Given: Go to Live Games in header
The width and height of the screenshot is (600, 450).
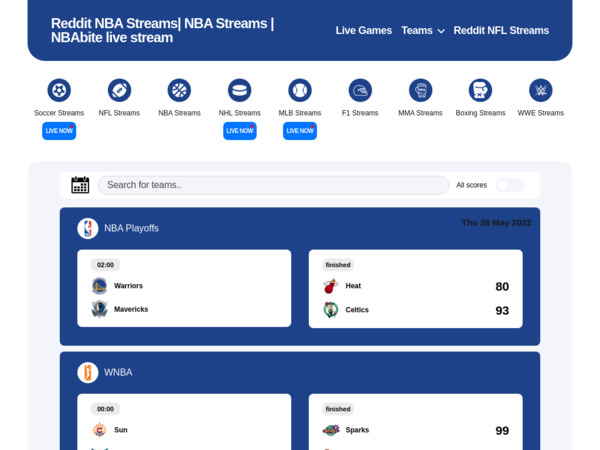Looking at the screenshot, I should tap(364, 31).
